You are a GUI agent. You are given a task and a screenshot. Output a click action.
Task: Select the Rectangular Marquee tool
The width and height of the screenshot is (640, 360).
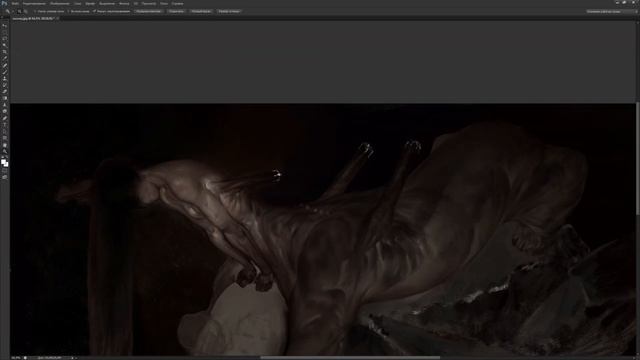tap(4, 32)
